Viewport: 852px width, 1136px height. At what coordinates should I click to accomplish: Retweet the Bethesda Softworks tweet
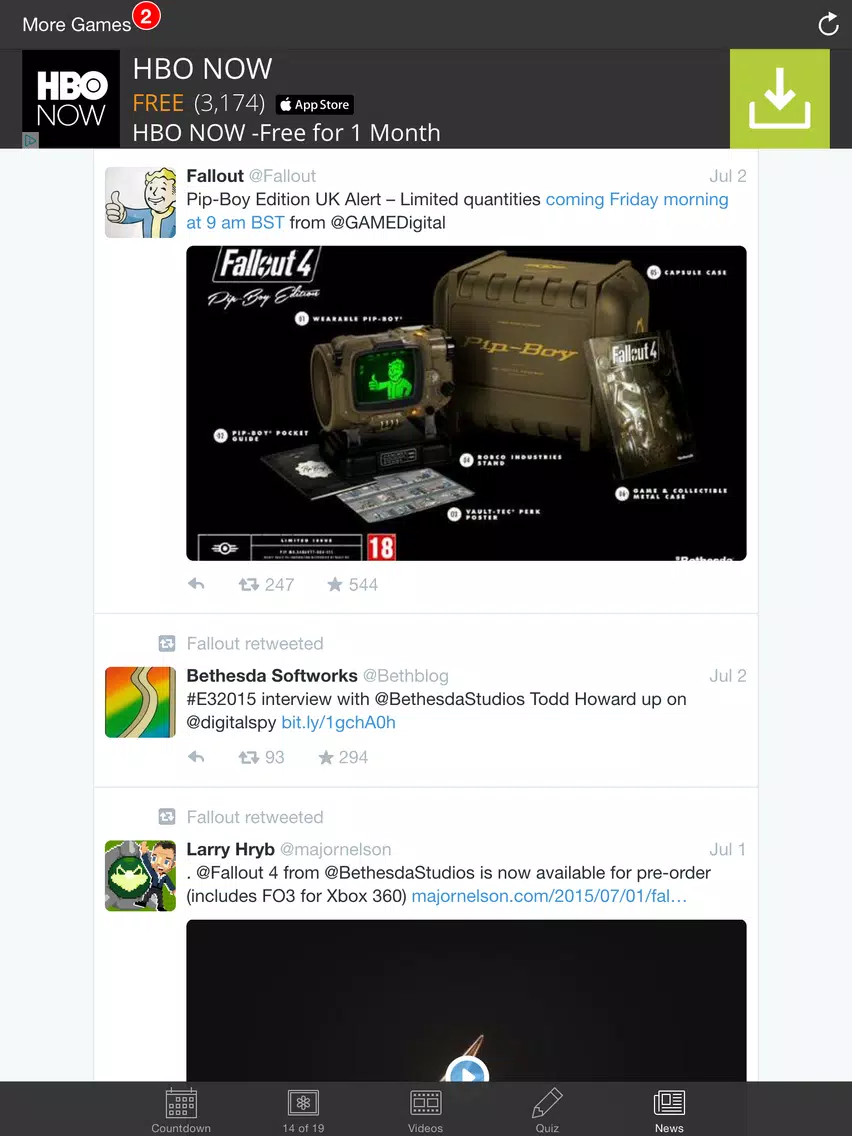click(262, 757)
